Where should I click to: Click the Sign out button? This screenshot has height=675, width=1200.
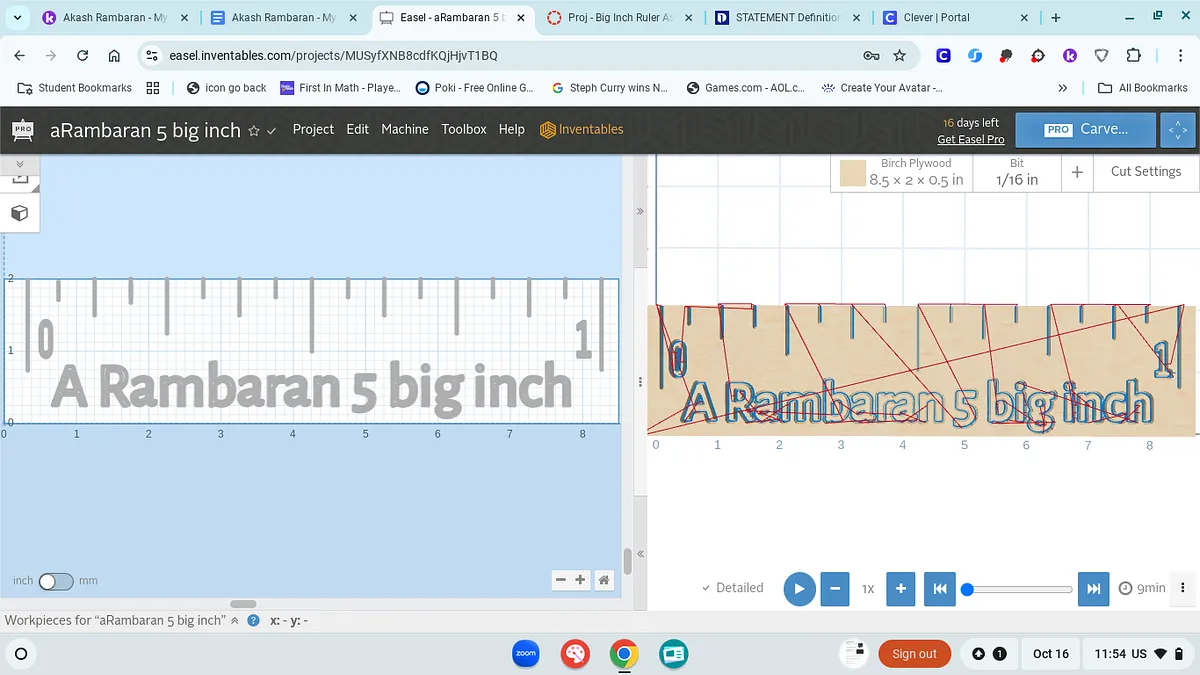(x=914, y=654)
